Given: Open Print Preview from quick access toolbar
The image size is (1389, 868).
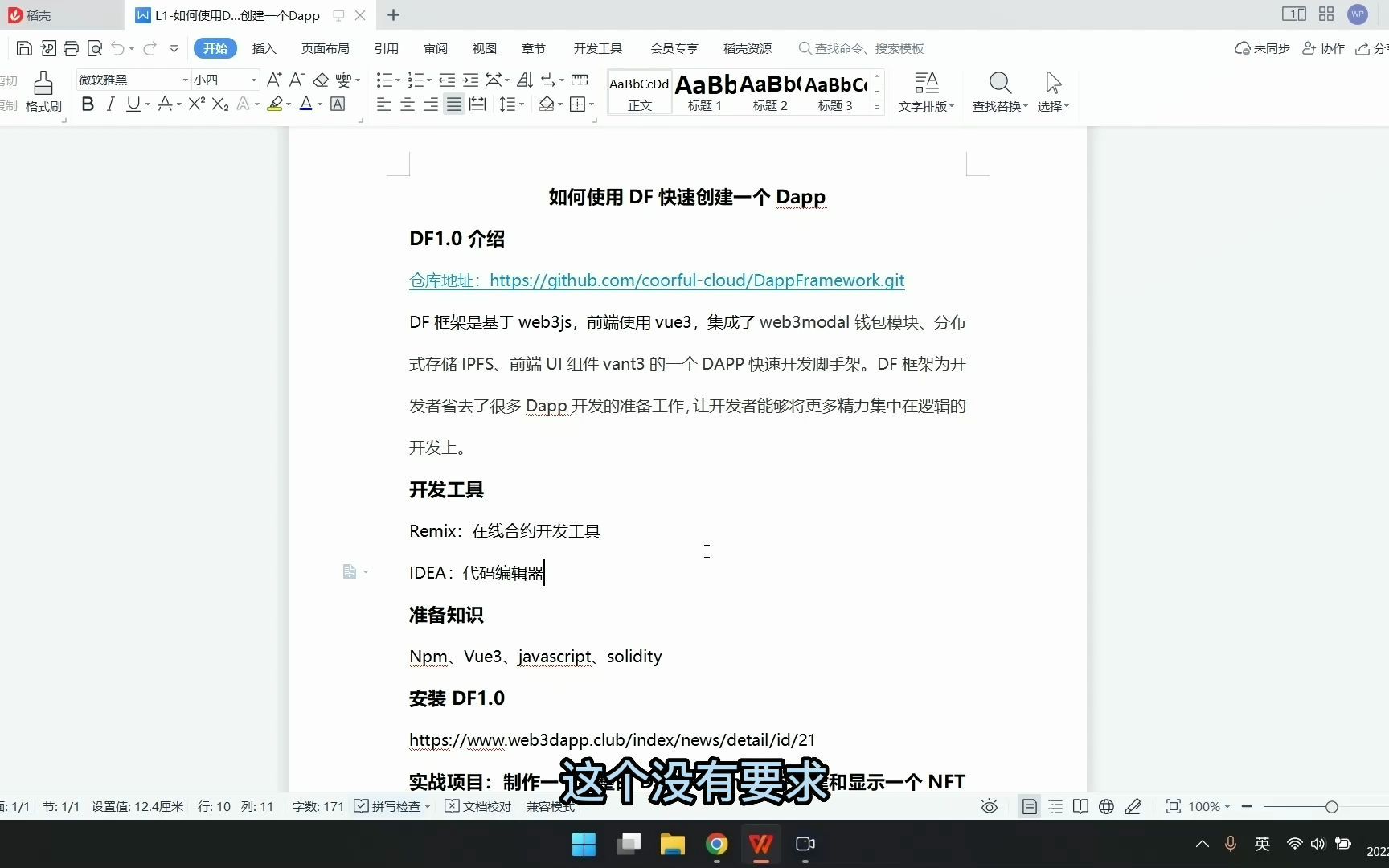Looking at the screenshot, I should [x=94, y=48].
